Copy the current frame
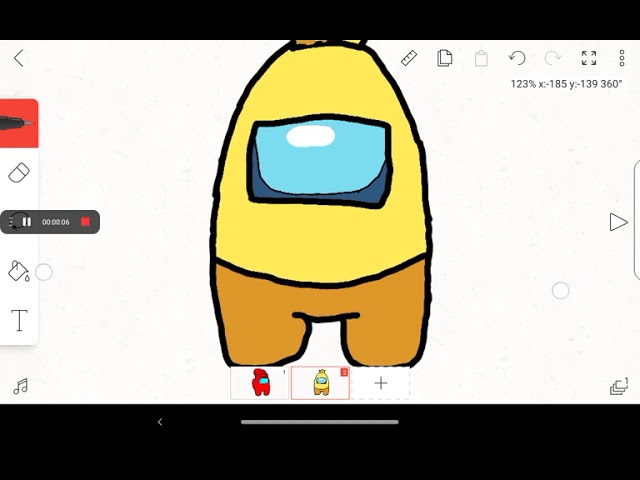640x480 pixels. click(x=444, y=58)
